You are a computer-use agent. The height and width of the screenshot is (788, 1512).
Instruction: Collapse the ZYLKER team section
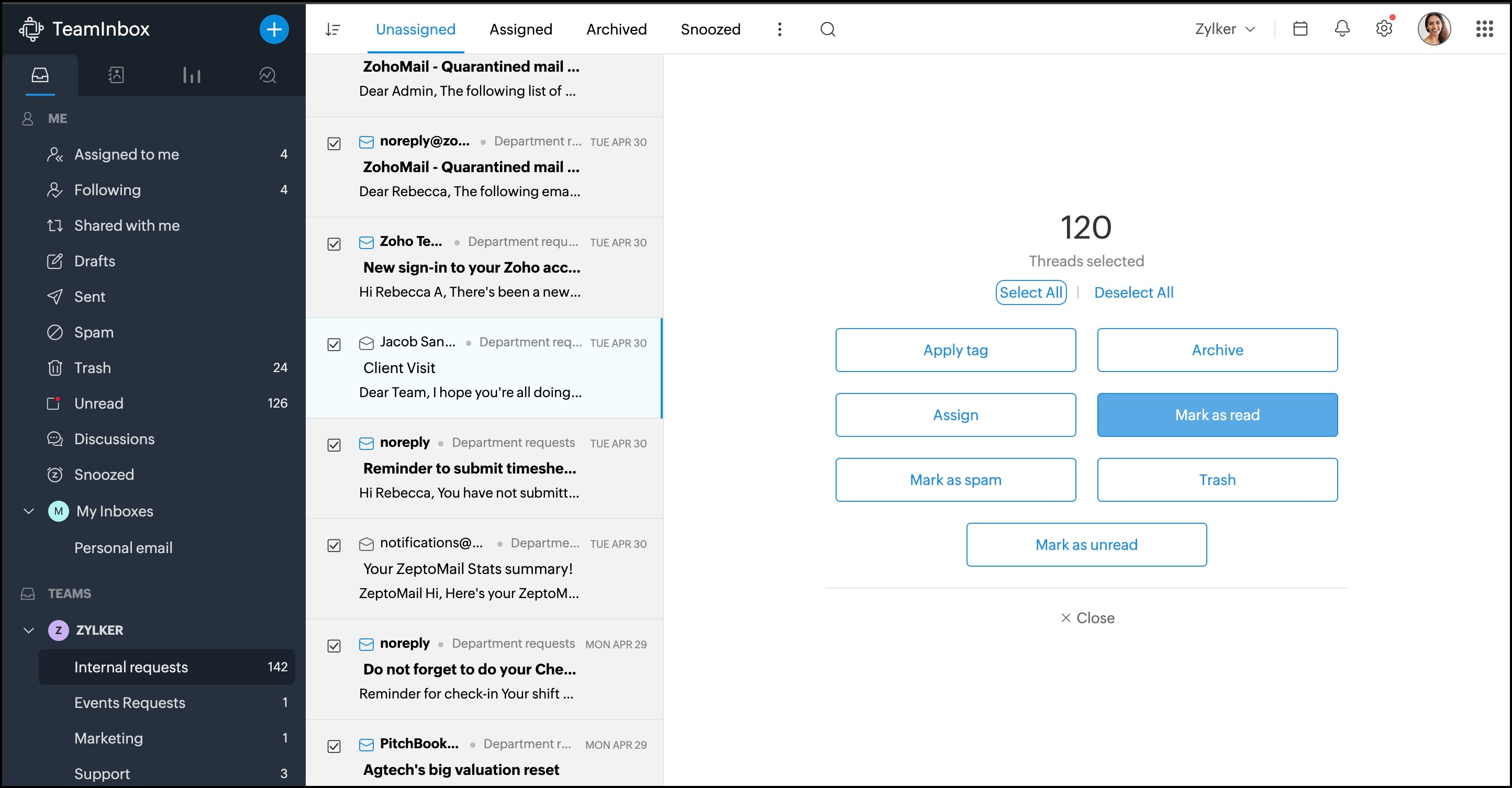coord(28,630)
